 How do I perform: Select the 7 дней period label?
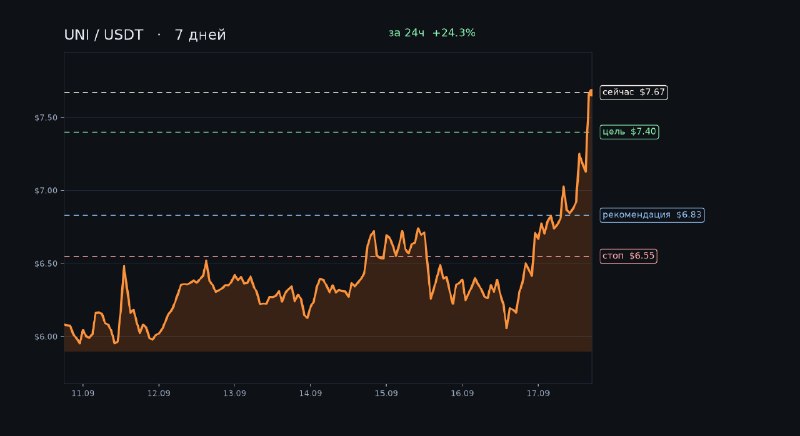(200, 35)
